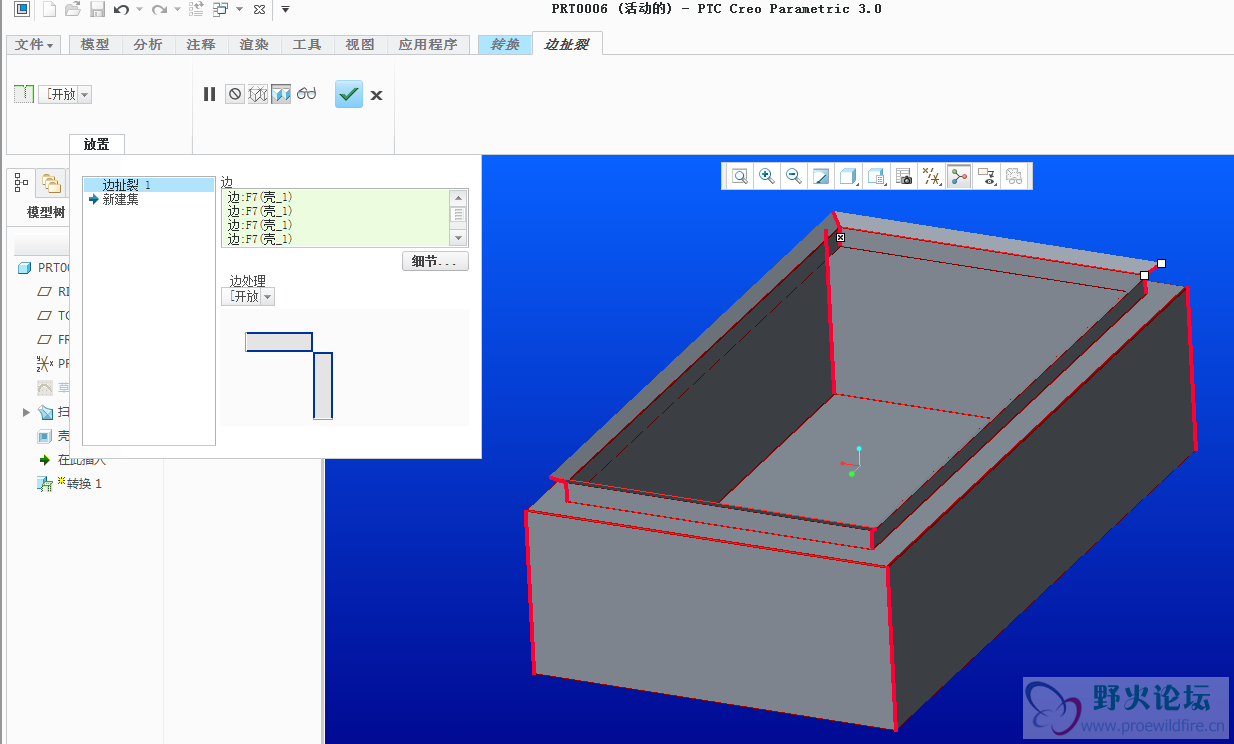Open the 文件 menu
The height and width of the screenshot is (744, 1234).
[x=34, y=45]
